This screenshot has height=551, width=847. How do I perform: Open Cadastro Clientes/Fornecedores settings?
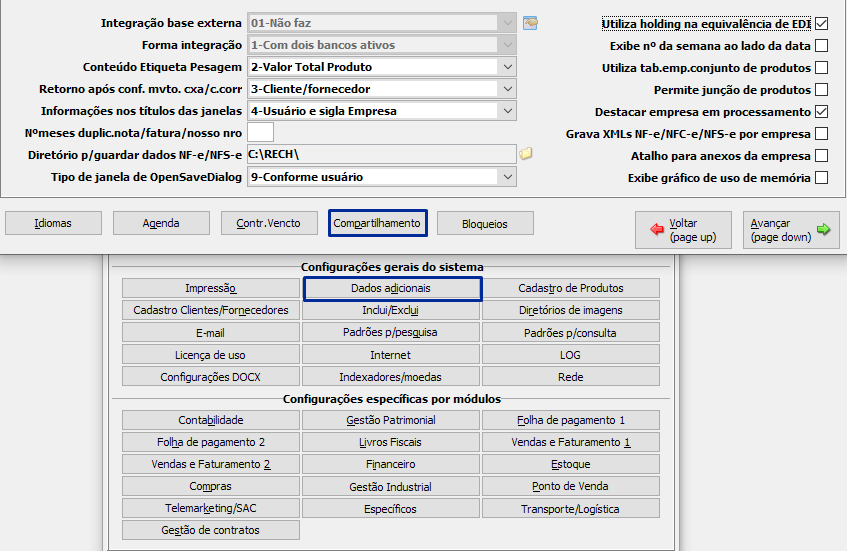pos(211,310)
